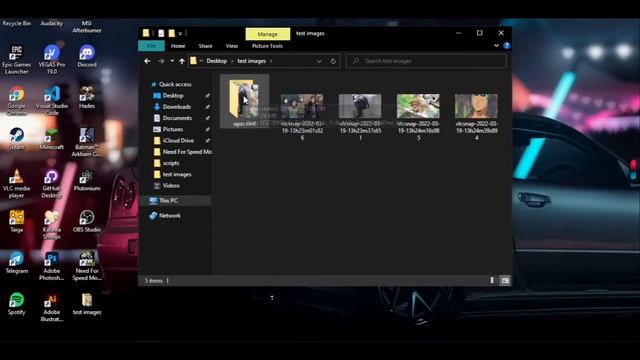Launch GitHub Desktop shortcut

pos(52,184)
